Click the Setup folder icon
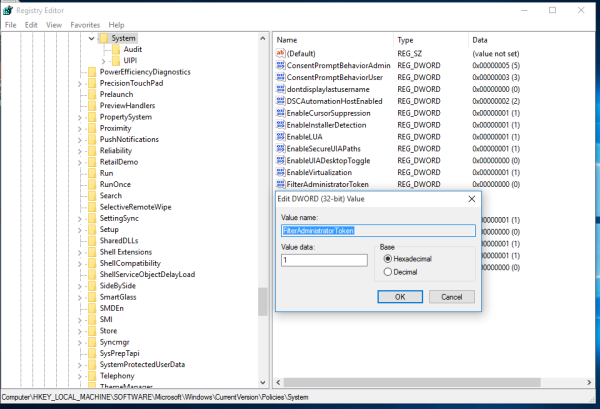Viewport: 600px width, 409px height. coord(92,229)
